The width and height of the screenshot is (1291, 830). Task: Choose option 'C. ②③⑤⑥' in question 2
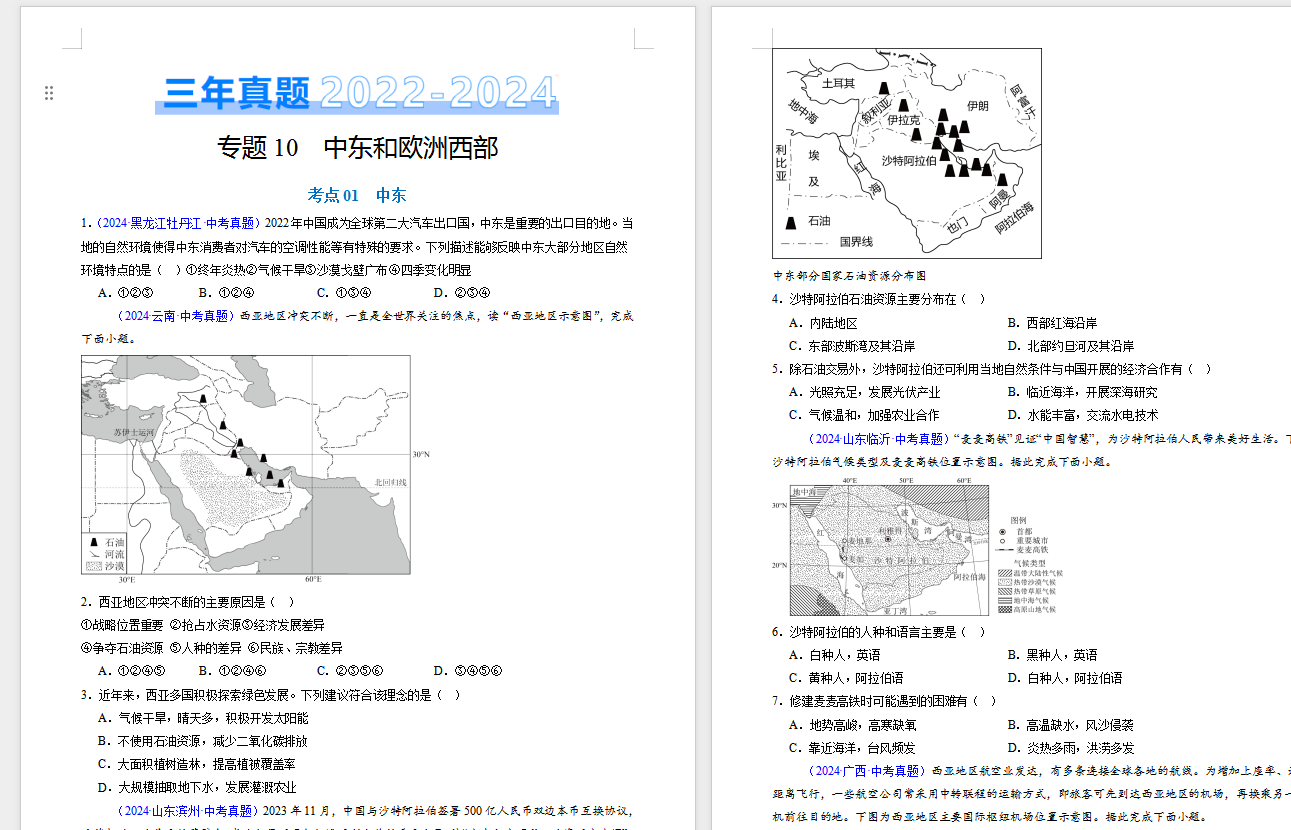[x=350, y=671]
